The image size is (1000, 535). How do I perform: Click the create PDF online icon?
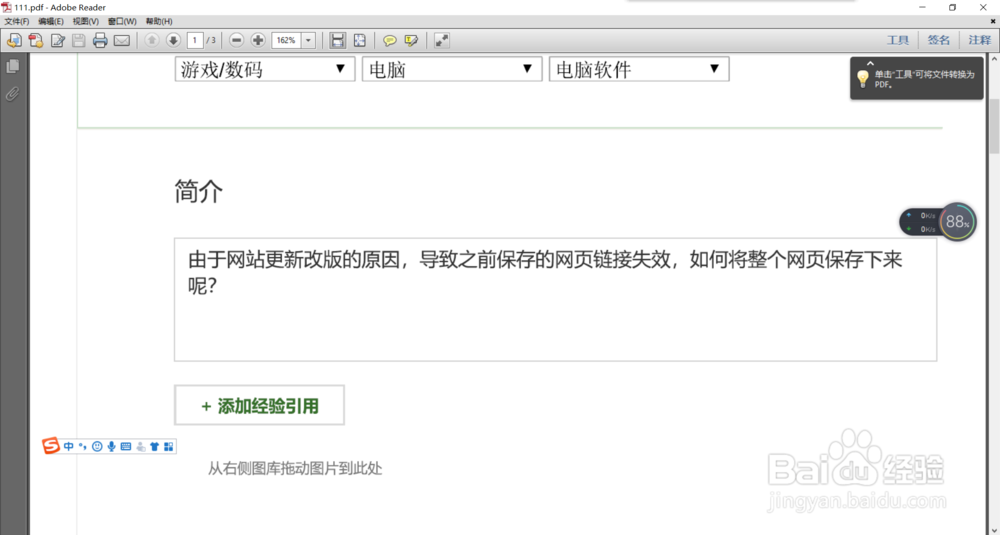point(36,41)
